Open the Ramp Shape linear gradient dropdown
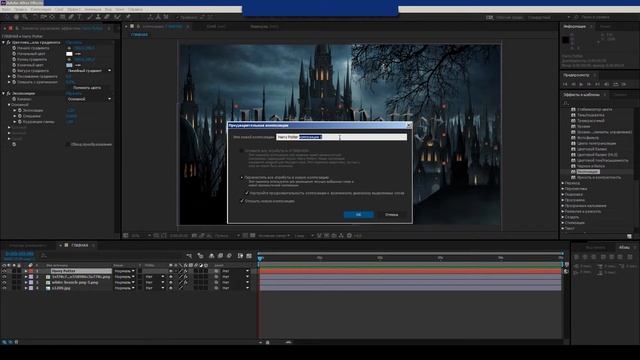The width and height of the screenshot is (640, 360). pyautogui.click(x=89, y=71)
